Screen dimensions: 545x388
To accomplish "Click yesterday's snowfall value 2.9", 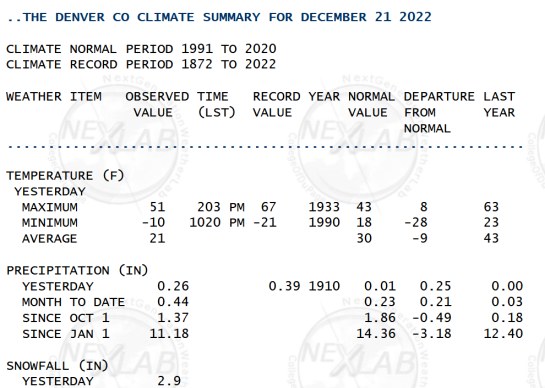I will (169, 381).
